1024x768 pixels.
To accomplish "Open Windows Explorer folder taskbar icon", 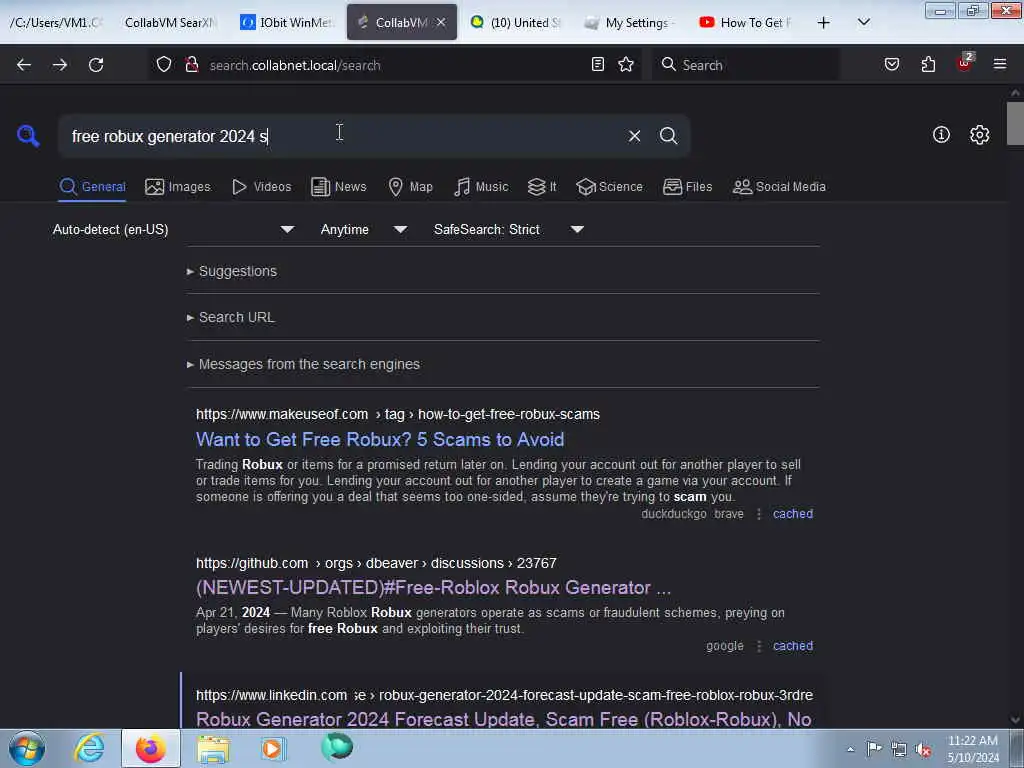I will point(213,749).
